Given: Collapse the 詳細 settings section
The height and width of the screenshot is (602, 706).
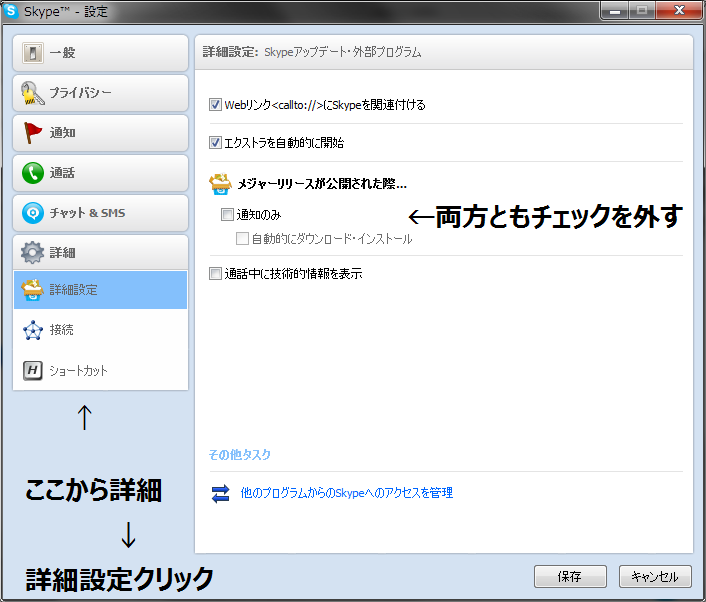Looking at the screenshot, I should click(x=100, y=253).
